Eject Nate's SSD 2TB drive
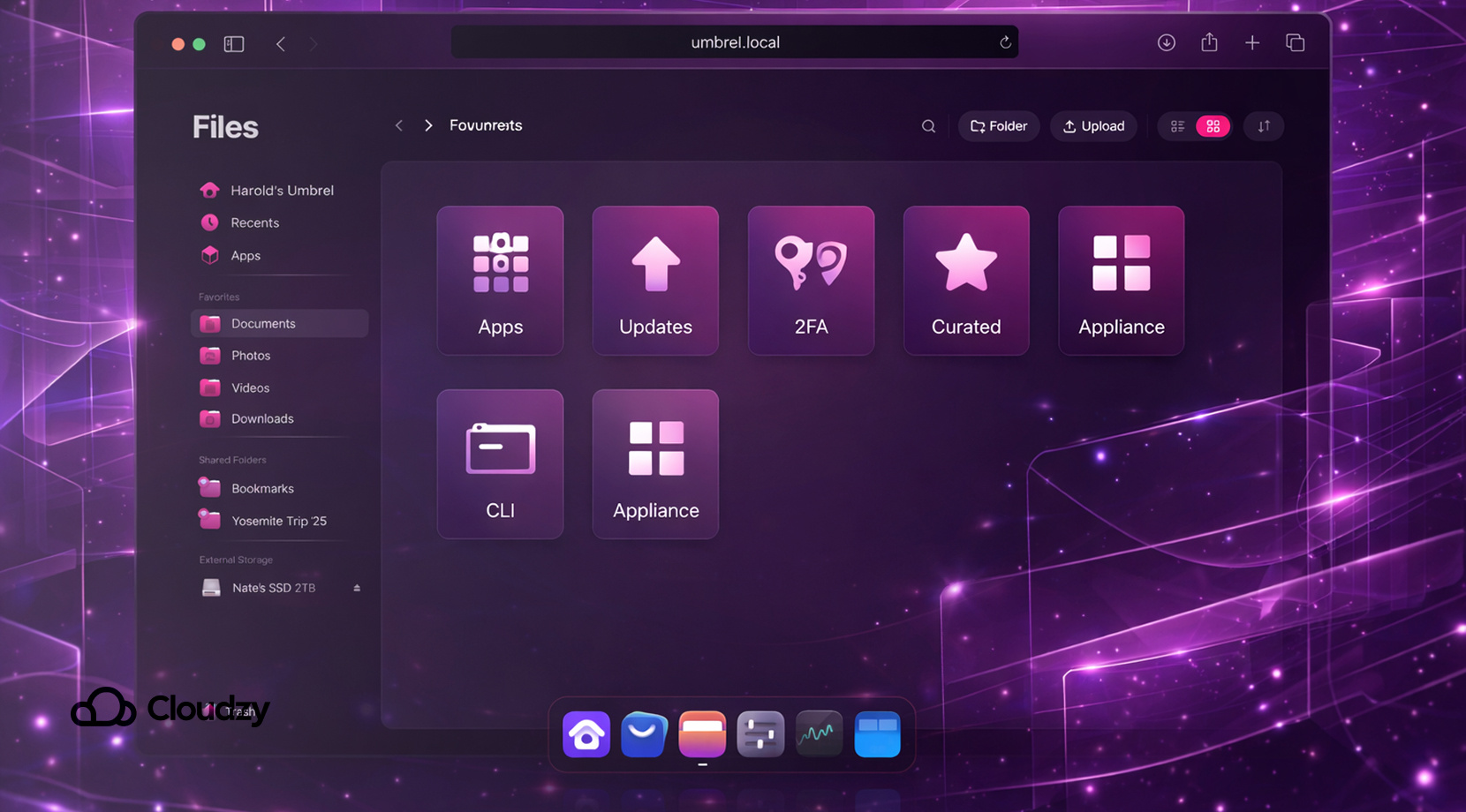Screen dimensions: 1466x812 [357, 587]
